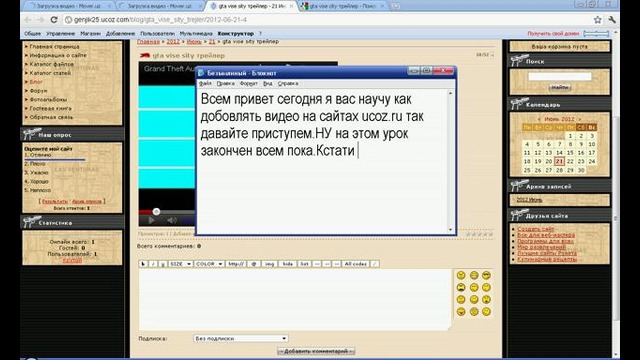640x360 pixels.
Task: Bookmark this page with the star icon
Action: 598,20
